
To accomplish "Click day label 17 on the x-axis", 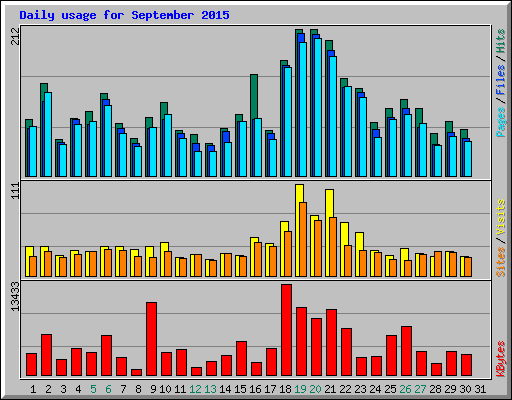I will [270, 389].
